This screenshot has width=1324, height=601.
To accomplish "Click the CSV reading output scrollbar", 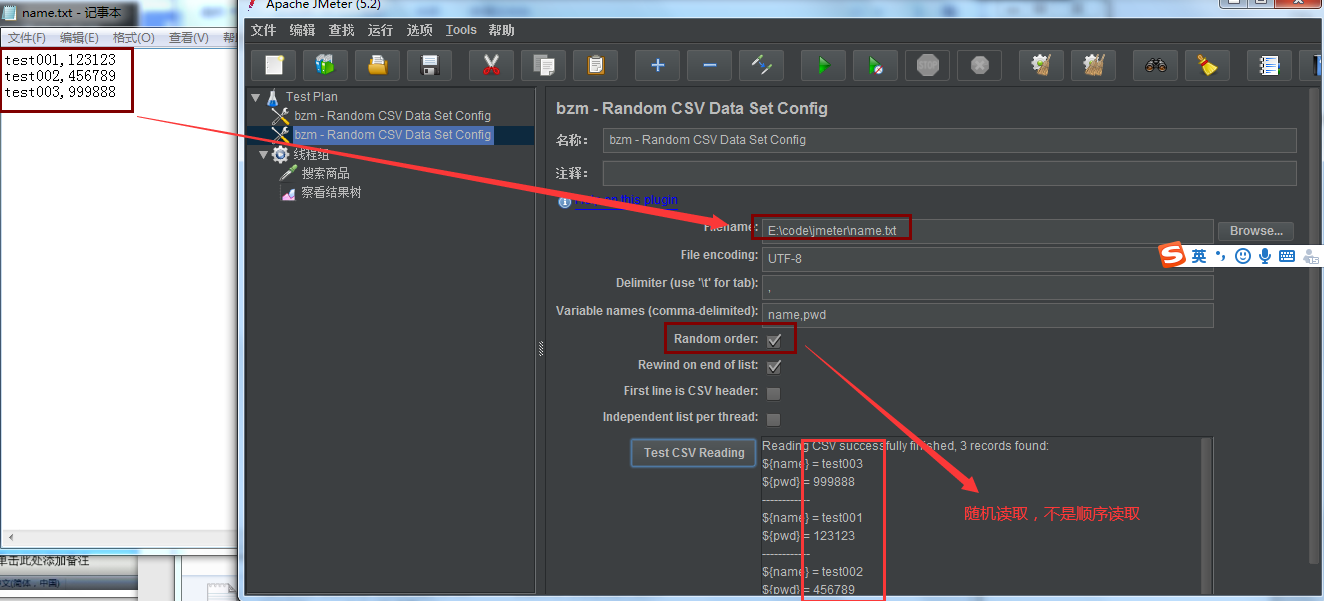I will pyautogui.click(x=1206, y=515).
